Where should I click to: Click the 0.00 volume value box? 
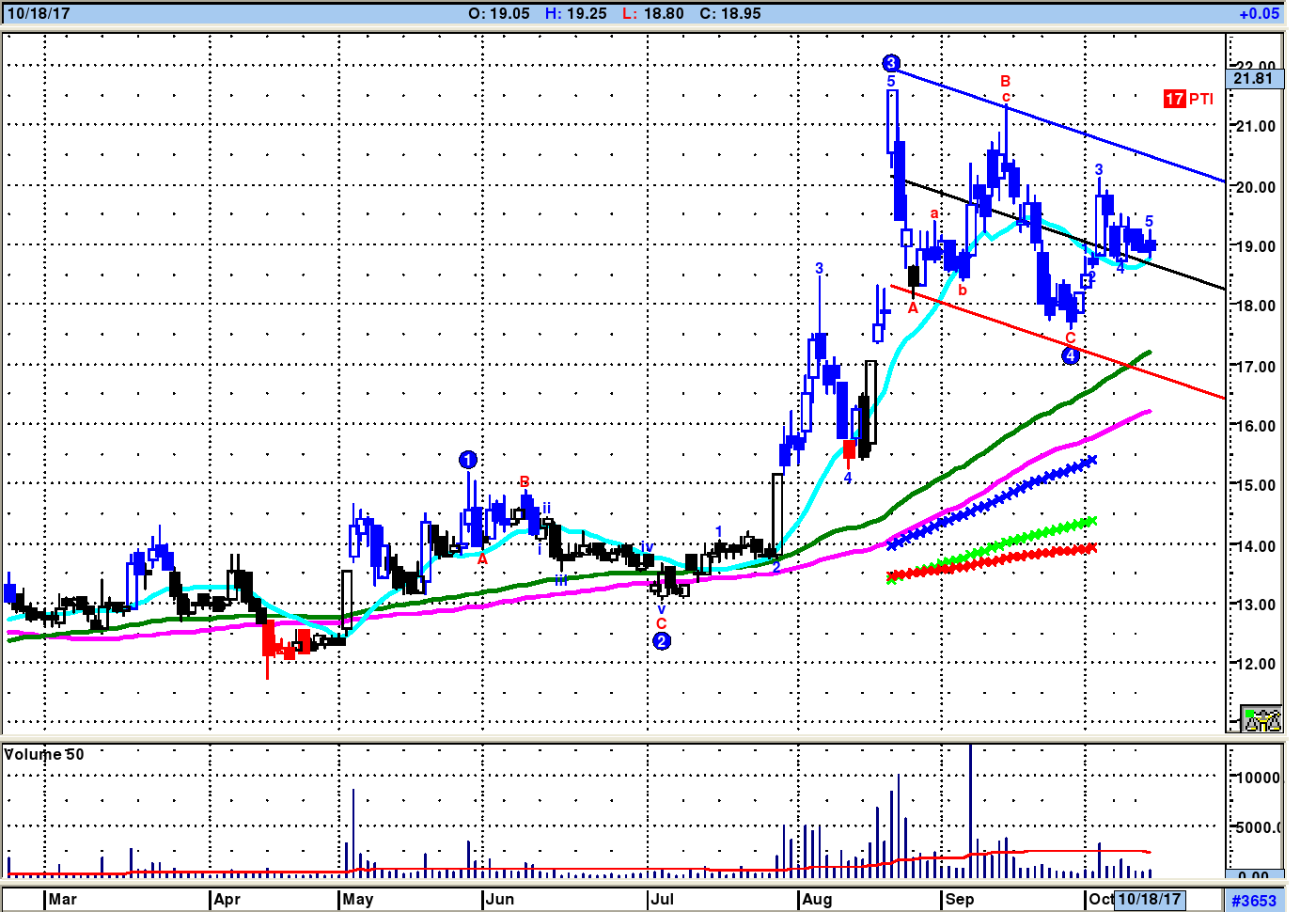click(x=1254, y=877)
